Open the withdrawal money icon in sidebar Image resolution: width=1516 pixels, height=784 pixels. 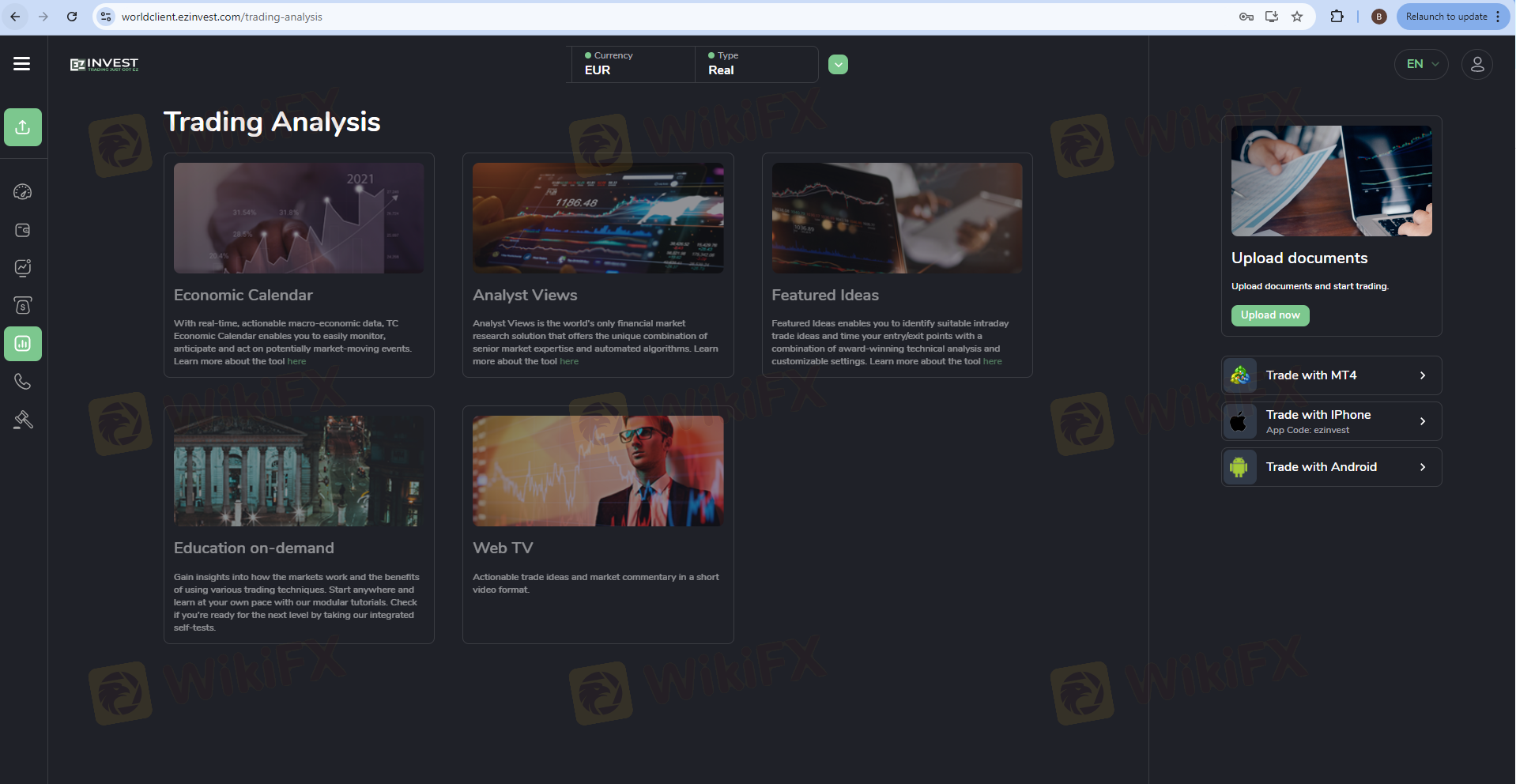[23, 306]
